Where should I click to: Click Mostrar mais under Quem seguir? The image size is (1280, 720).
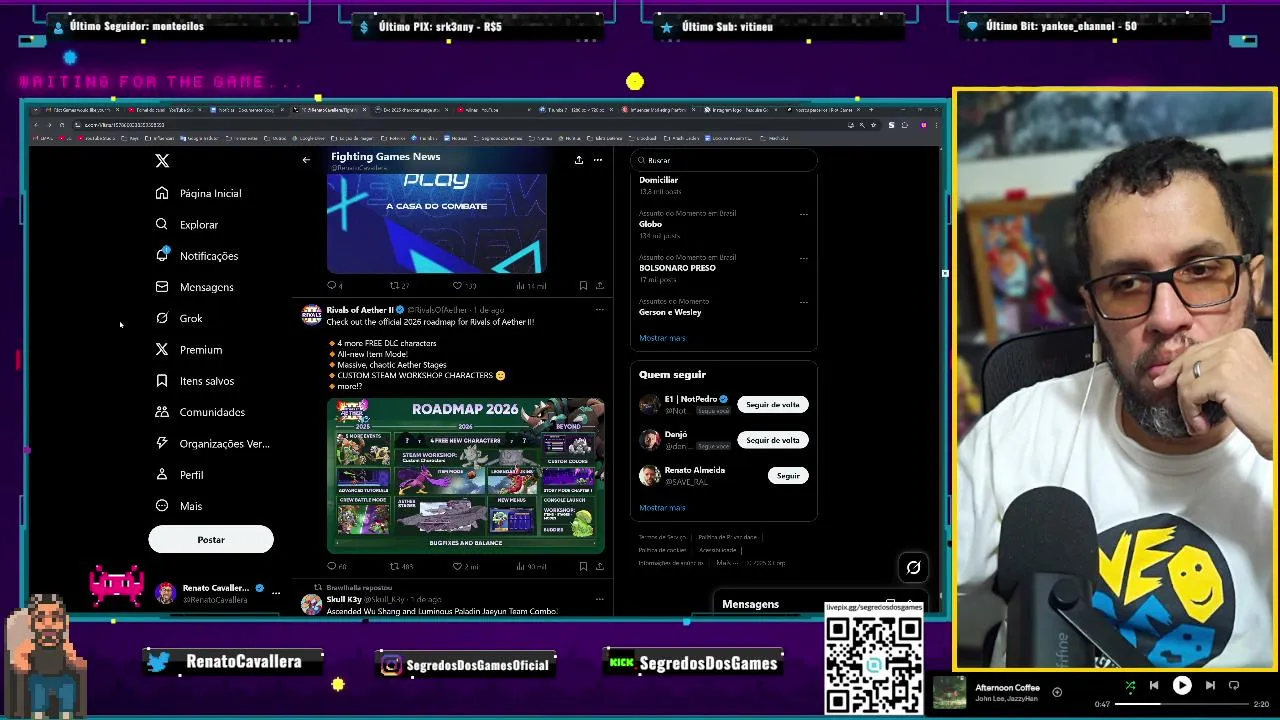click(x=662, y=508)
